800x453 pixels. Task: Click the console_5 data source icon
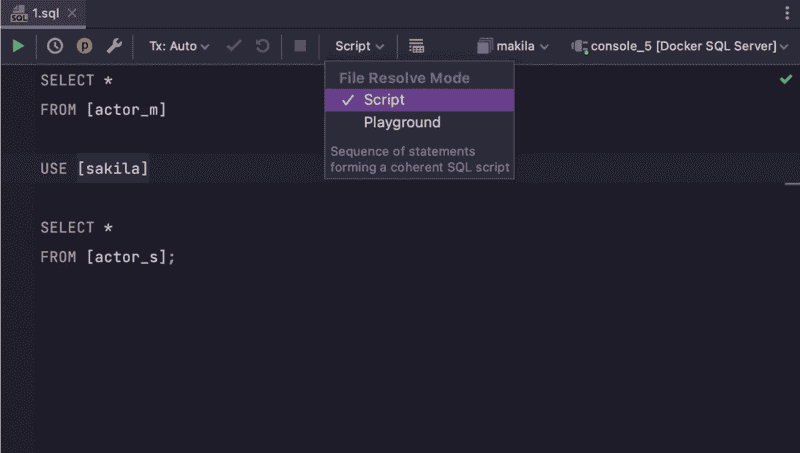click(580, 46)
